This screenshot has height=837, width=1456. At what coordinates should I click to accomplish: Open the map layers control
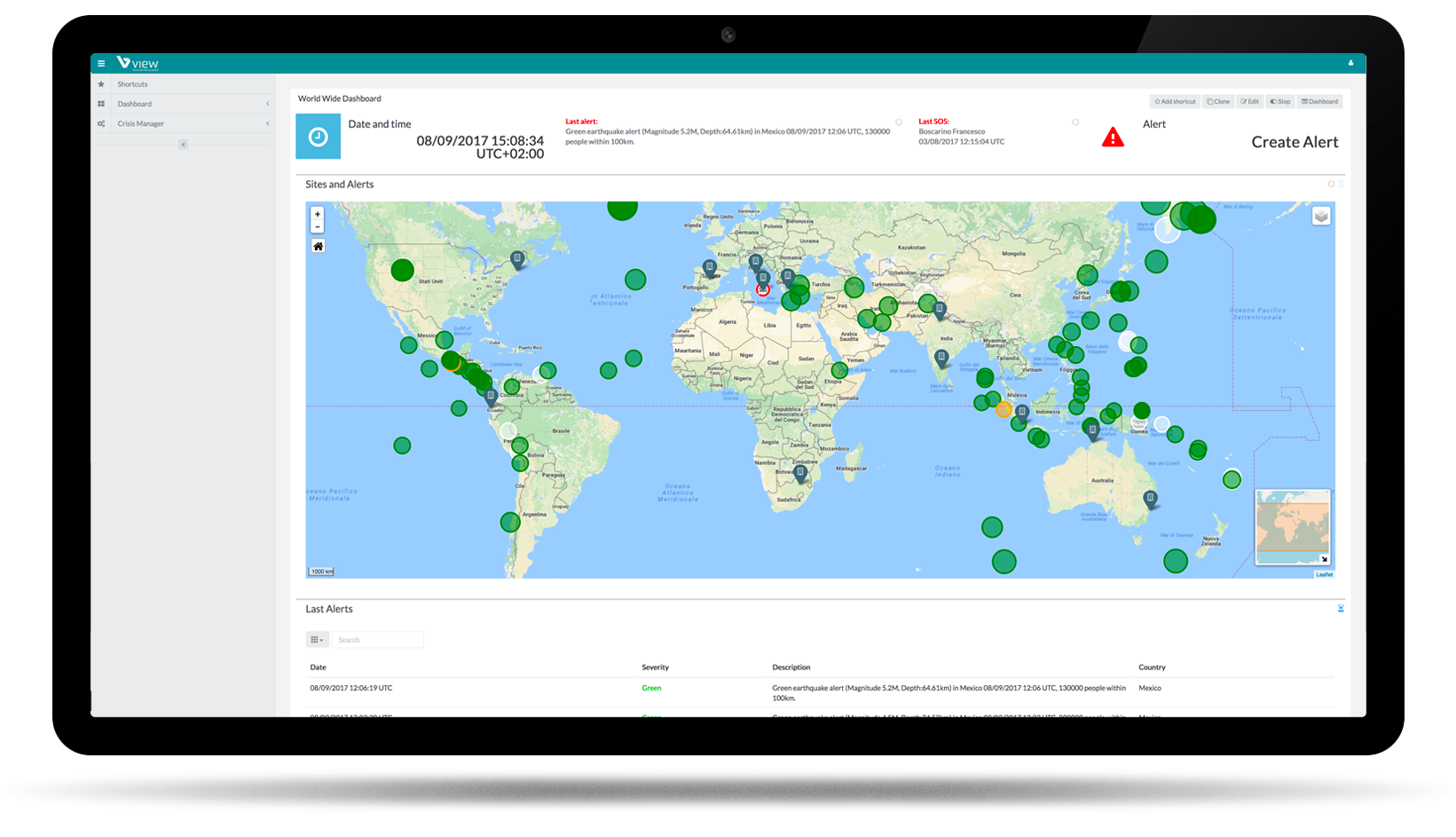click(x=1321, y=217)
